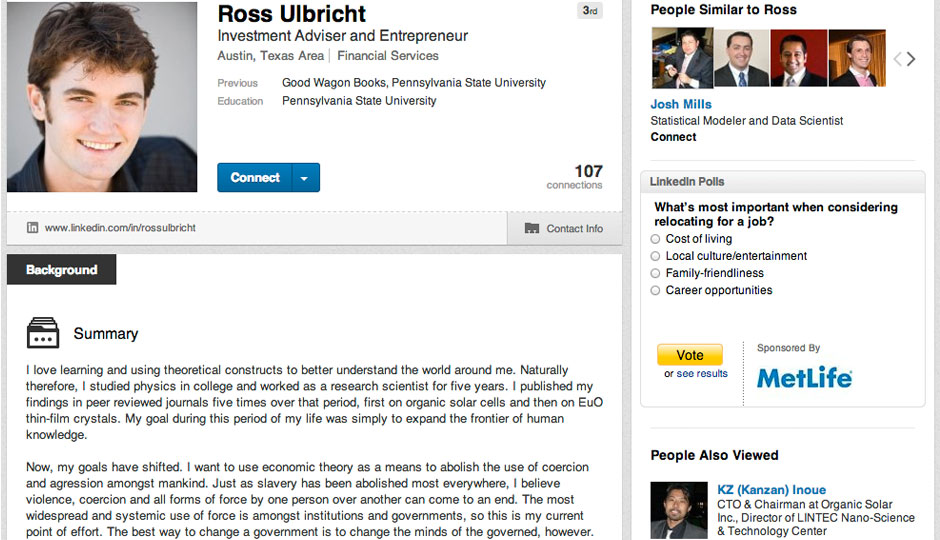Select the Local culture/entertainment radio button
The width and height of the screenshot is (940, 540).
656,256
